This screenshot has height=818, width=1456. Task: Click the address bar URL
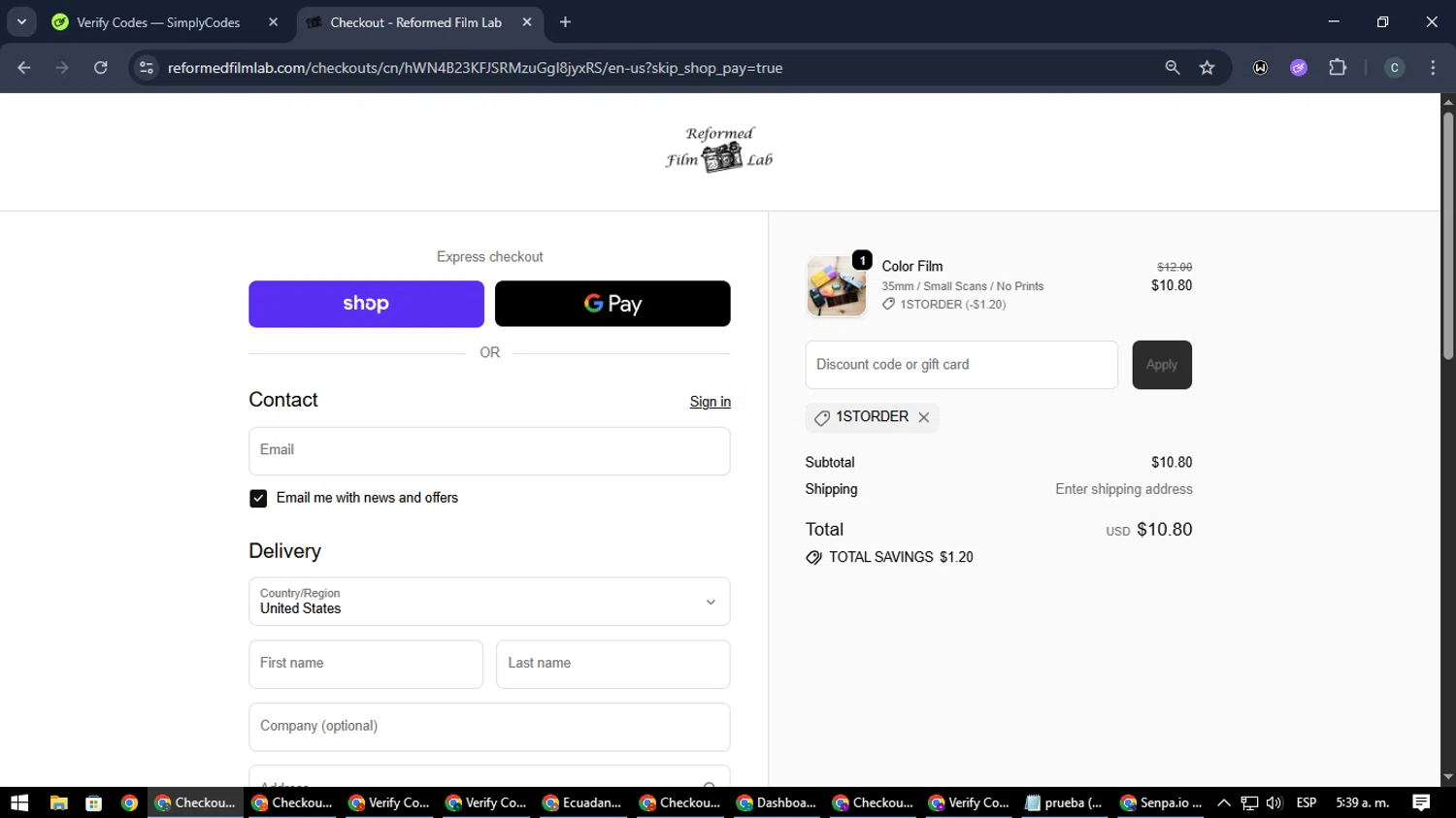coord(475,68)
